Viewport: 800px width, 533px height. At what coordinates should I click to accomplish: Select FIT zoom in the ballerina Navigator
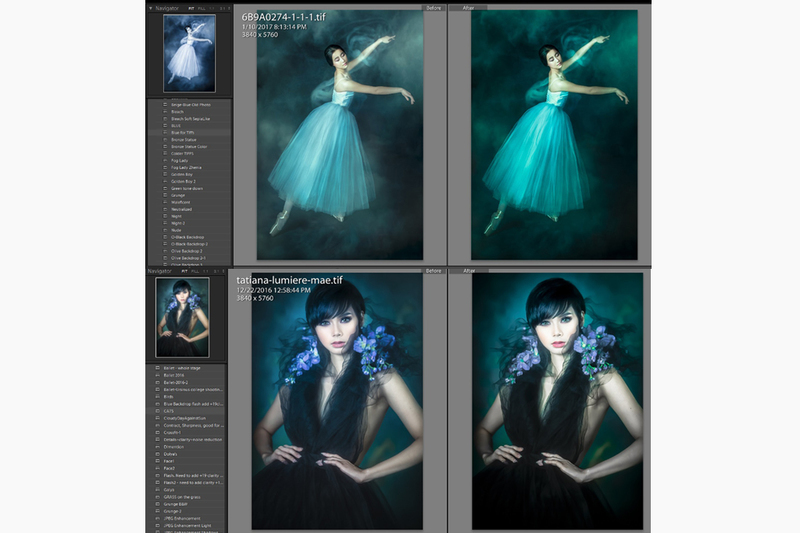pos(191,9)
